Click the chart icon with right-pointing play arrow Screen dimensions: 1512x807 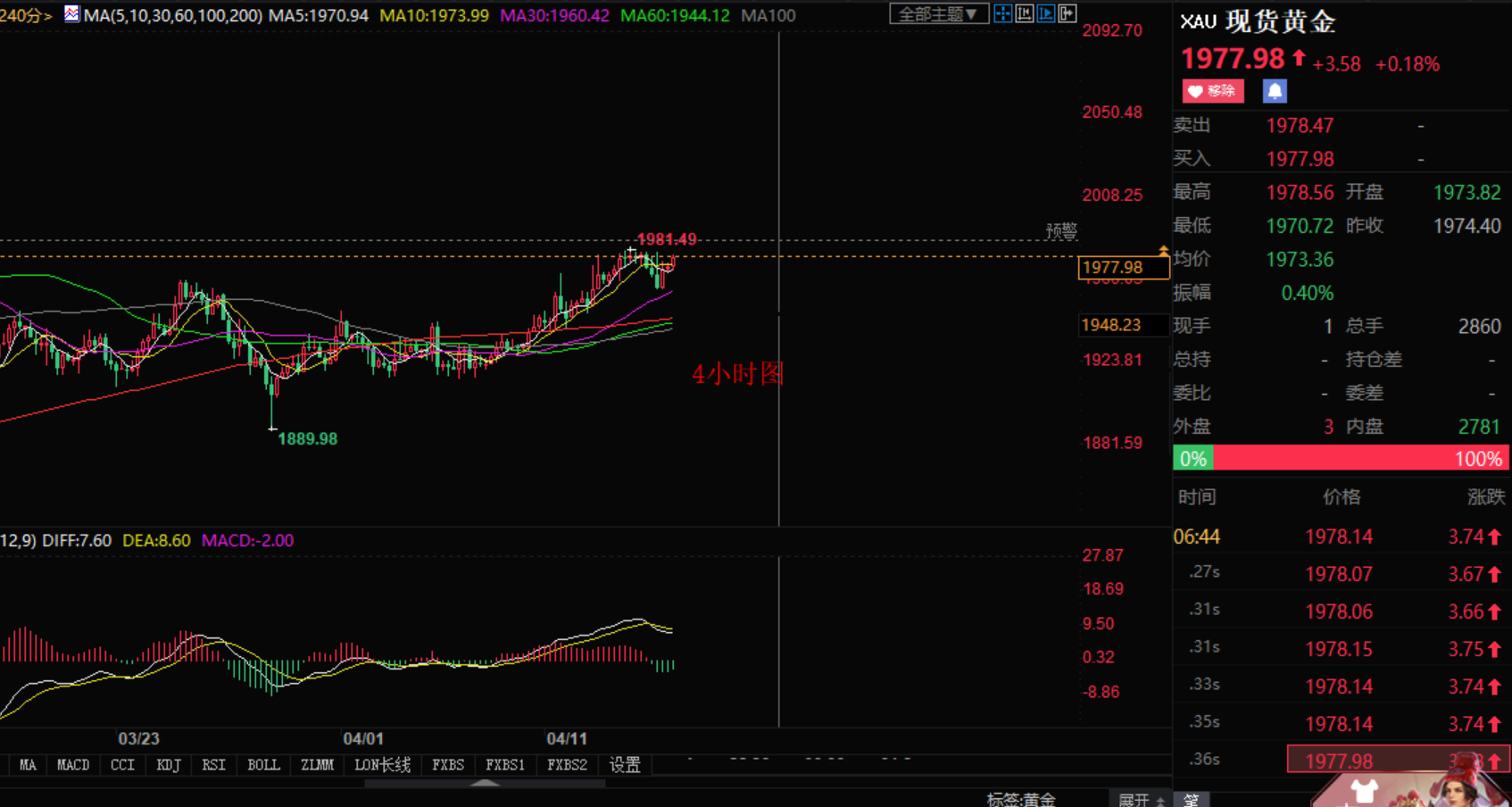1046,14
